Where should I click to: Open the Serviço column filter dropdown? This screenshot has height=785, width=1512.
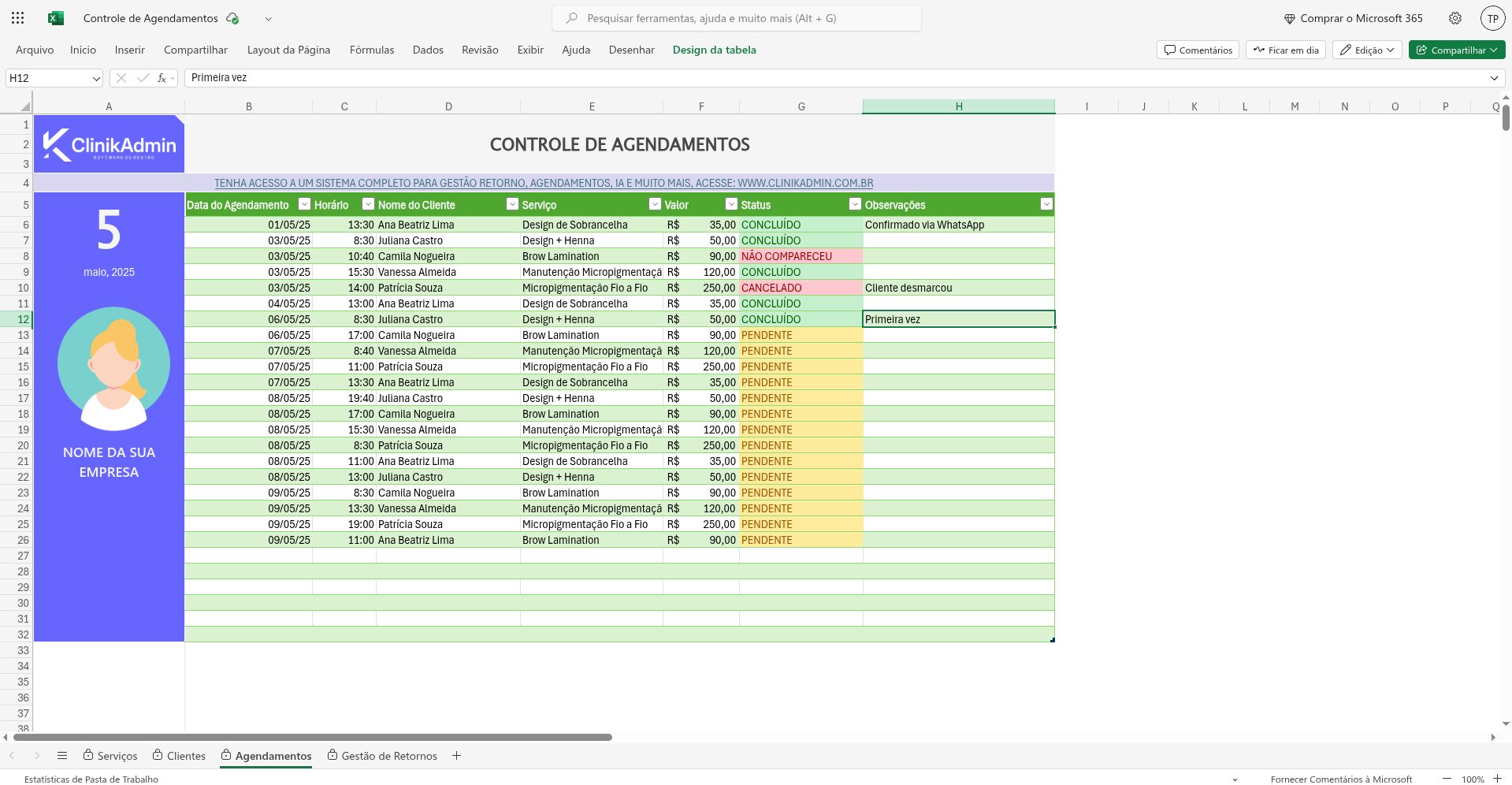(654, 204)
